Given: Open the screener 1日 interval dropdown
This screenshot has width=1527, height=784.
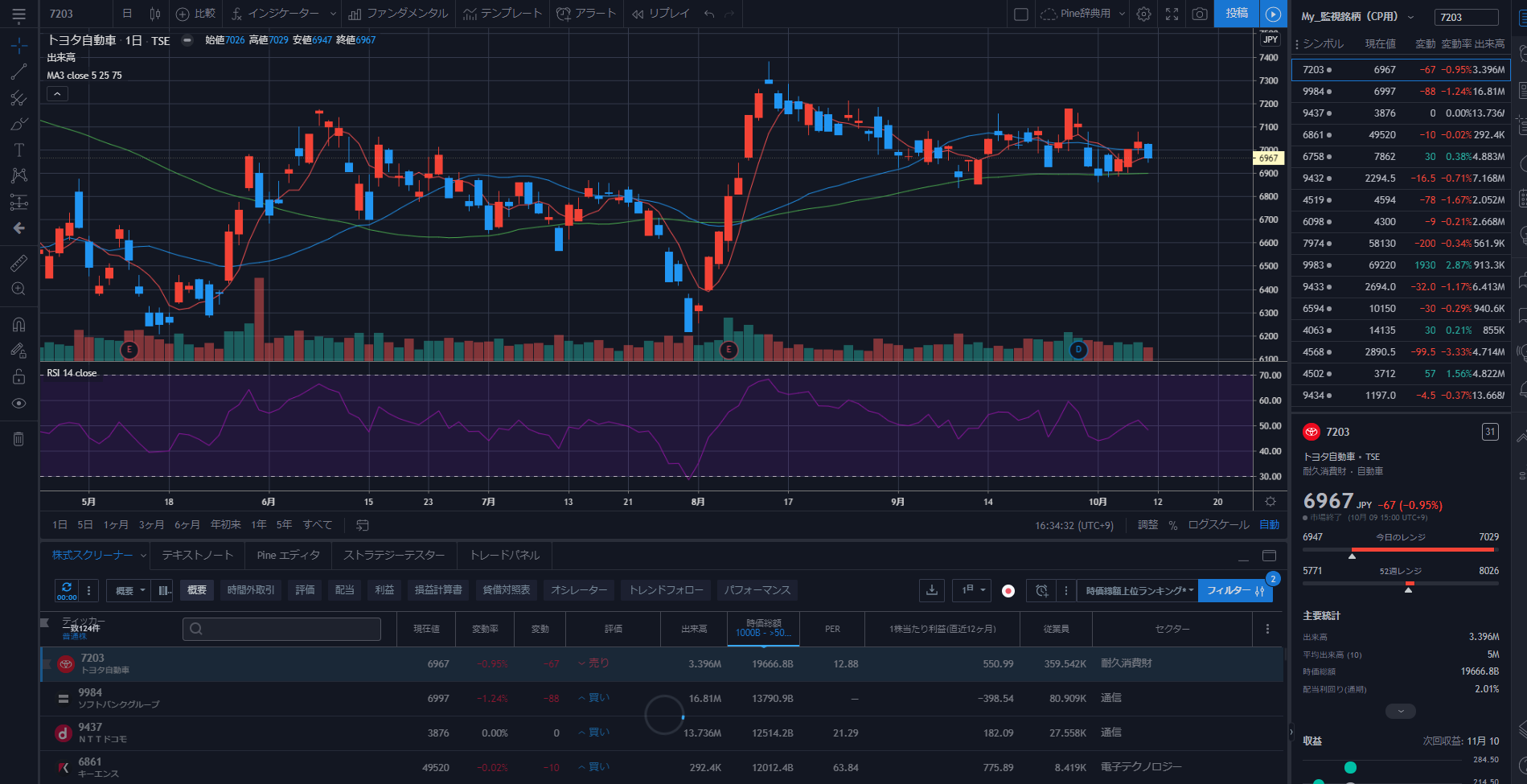Looking at the screenshot, I should (972, 590).
